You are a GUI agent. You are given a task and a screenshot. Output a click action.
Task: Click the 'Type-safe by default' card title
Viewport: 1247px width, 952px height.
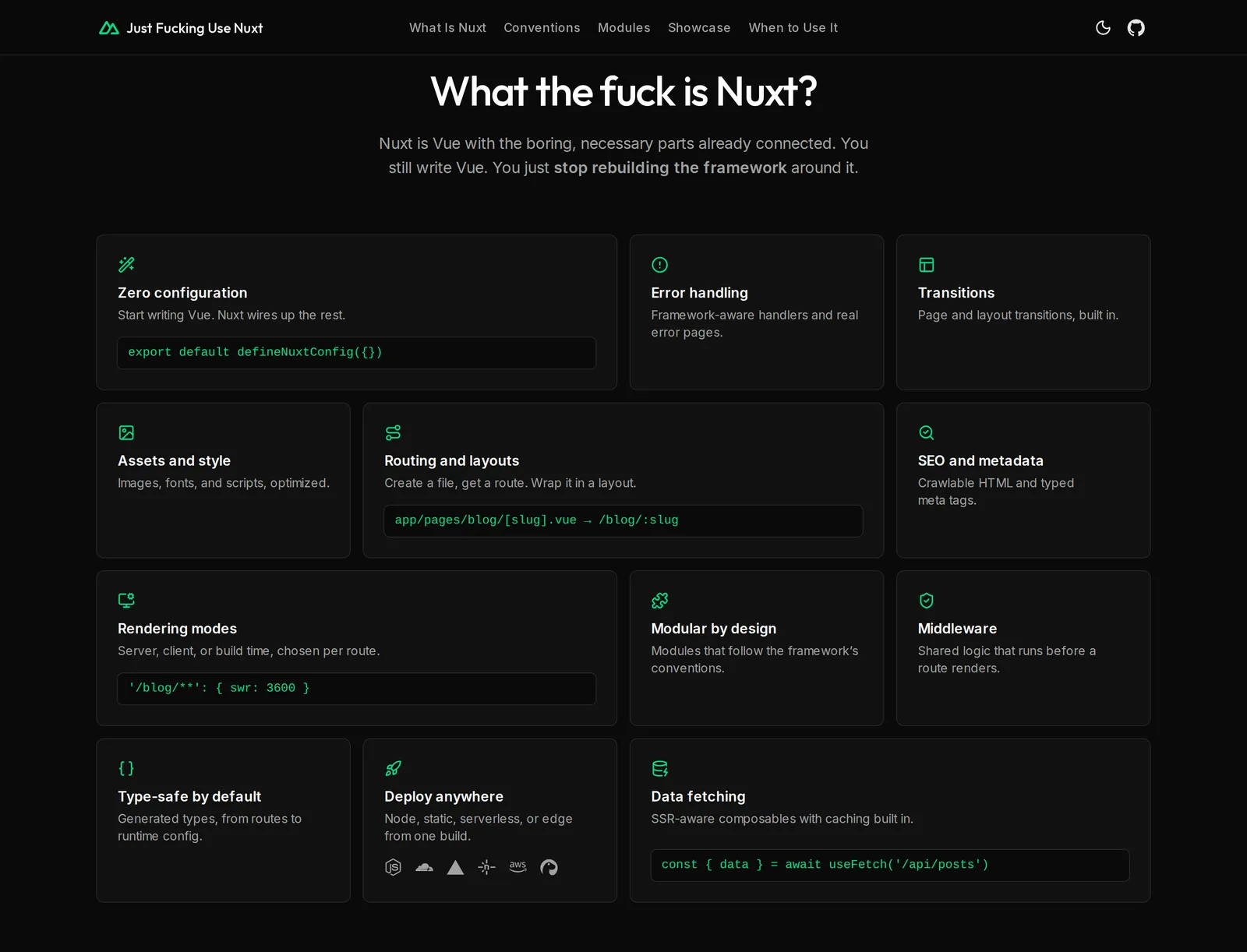(x=189, y=796)
